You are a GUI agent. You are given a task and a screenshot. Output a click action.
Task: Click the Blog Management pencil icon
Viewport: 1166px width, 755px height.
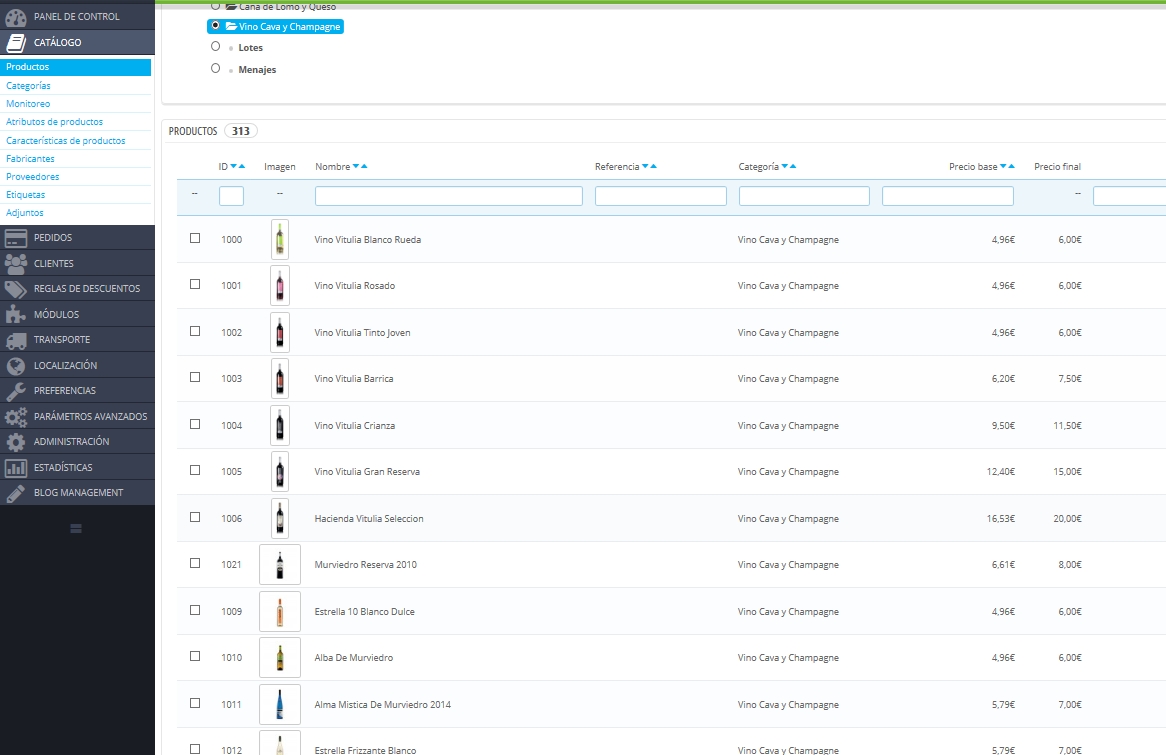click(16, 493)
